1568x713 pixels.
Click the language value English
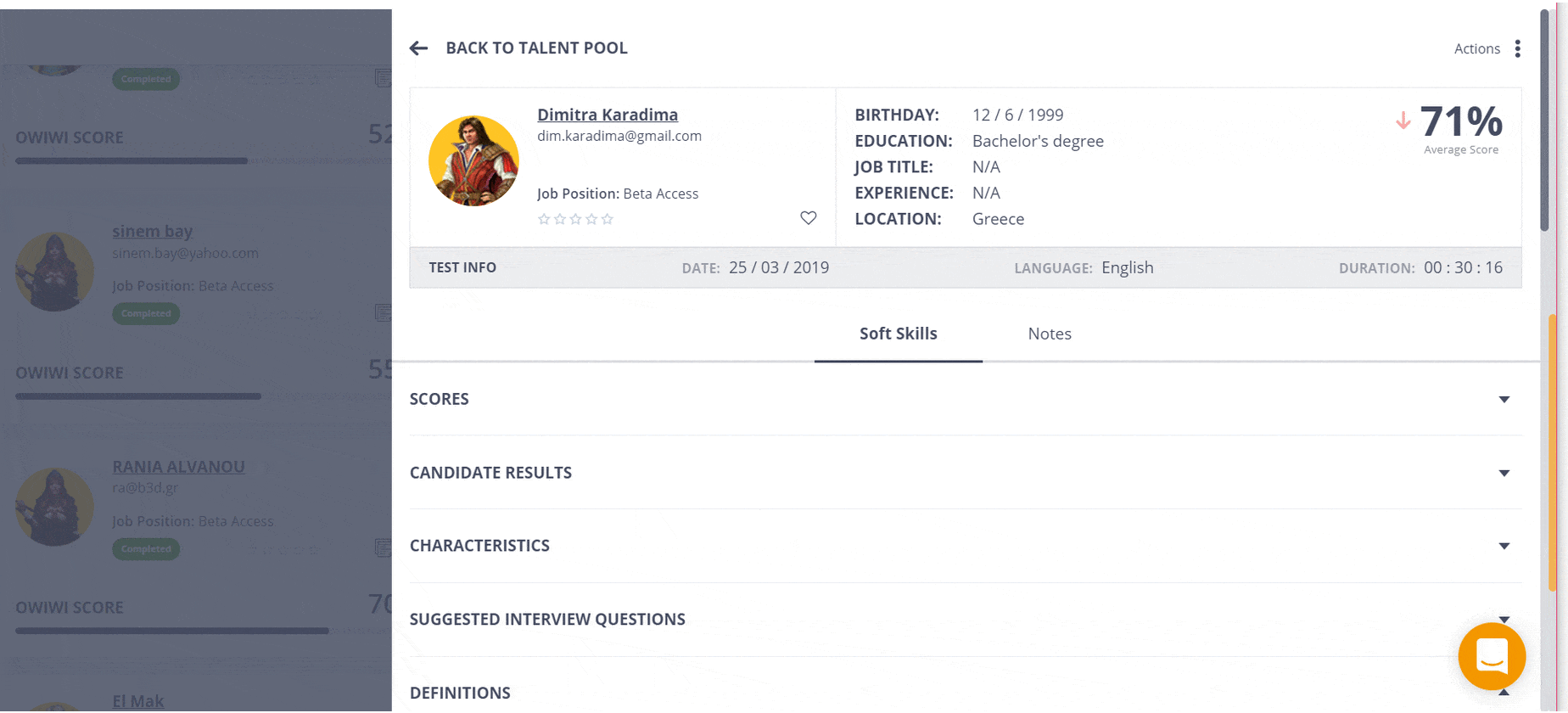click(x=1128, y=267)
